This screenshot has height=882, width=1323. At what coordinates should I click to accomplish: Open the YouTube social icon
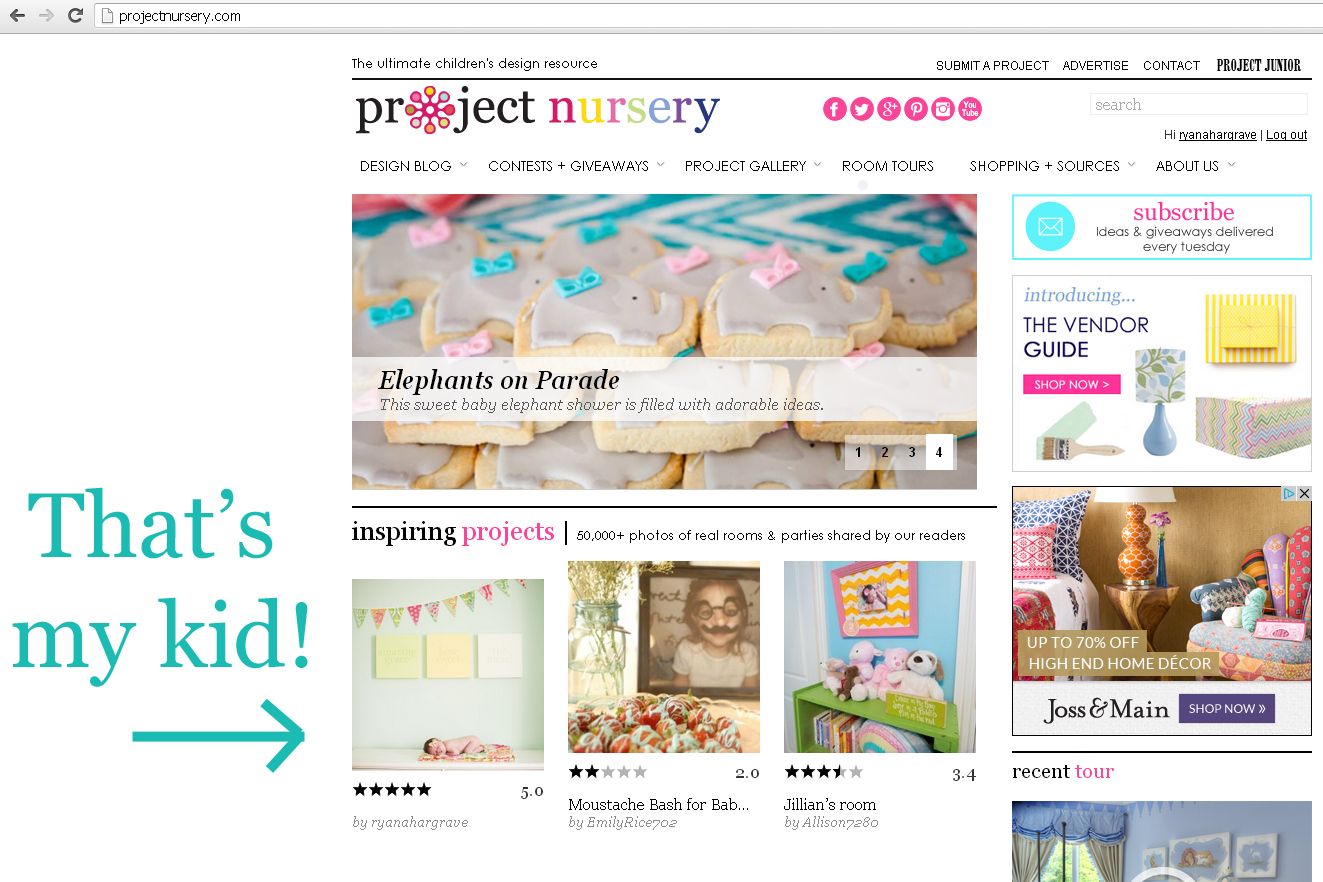(x=970, y=109)
